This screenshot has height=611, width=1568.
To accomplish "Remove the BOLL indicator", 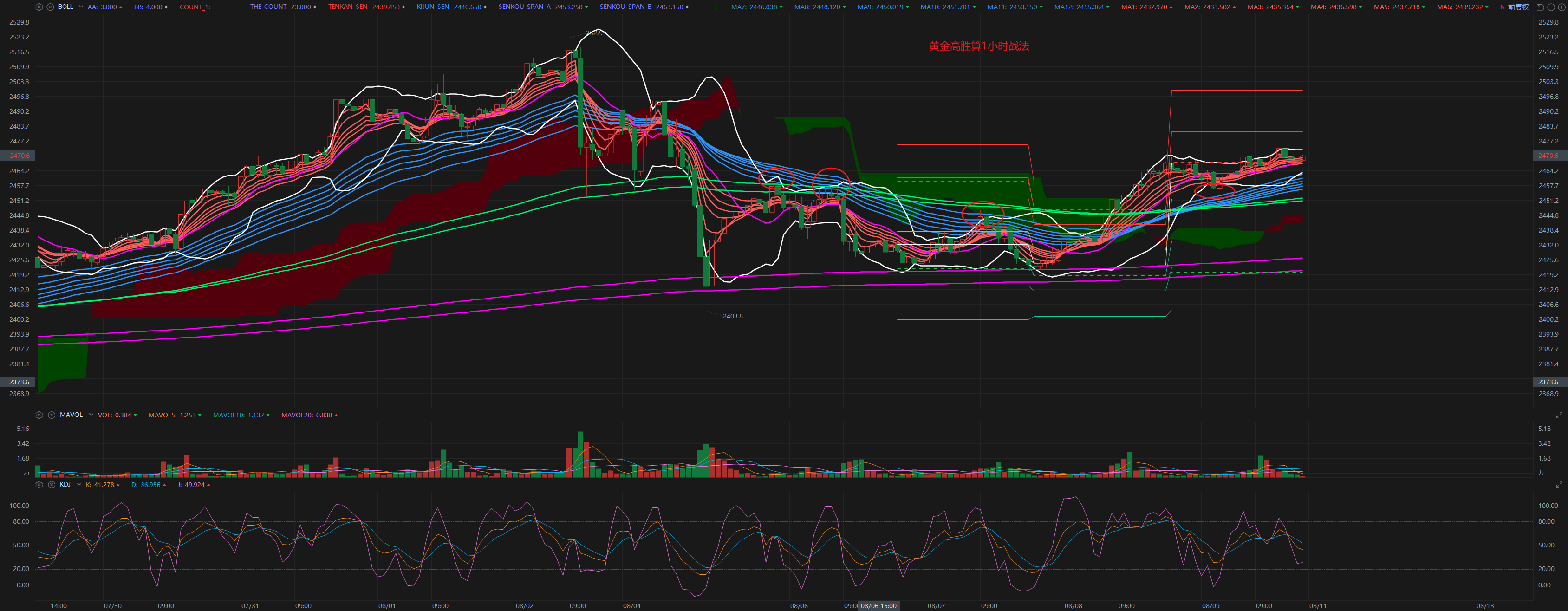I will (51, 6).
